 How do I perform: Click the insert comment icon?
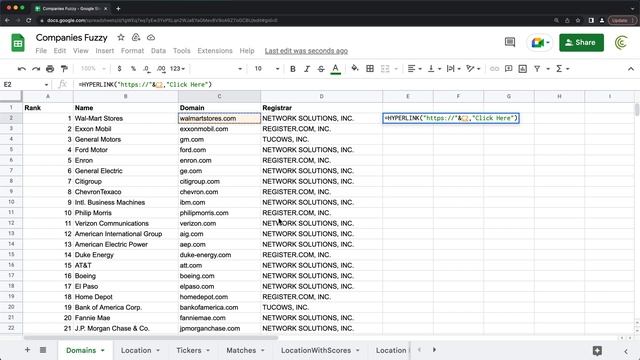point(509,69)
